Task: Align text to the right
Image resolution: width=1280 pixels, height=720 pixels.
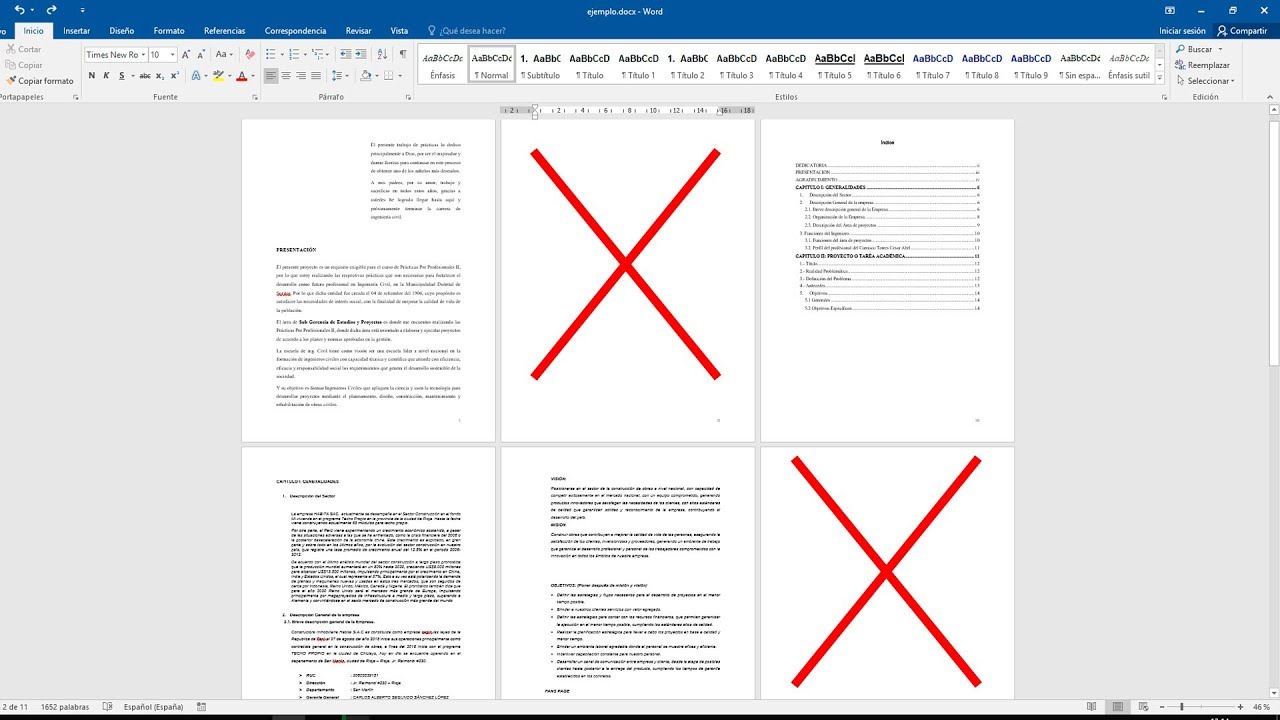Action: pyautogui.click(x=301, y=76)
